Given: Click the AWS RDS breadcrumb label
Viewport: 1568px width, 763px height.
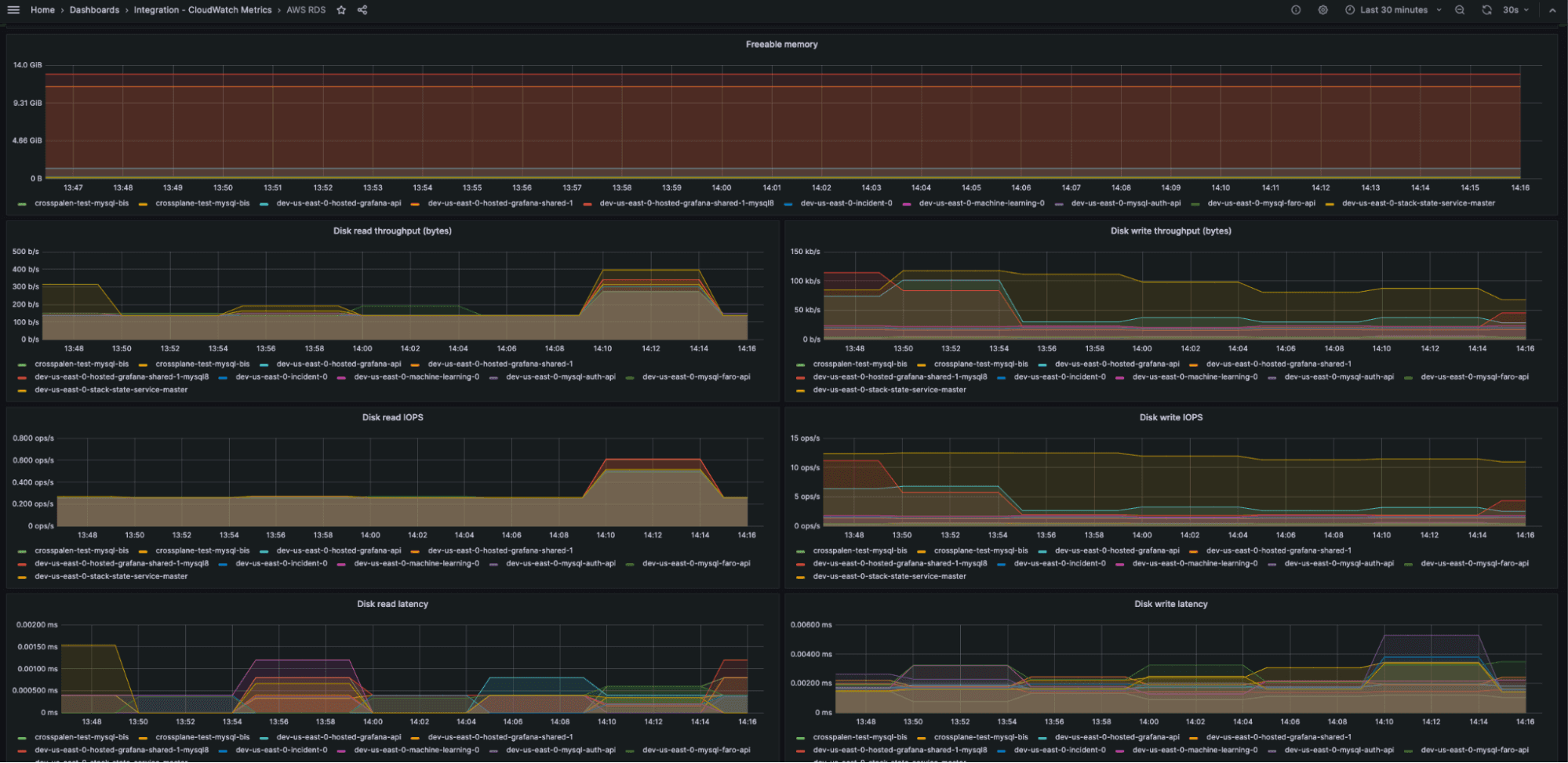Looking at the screenshot, I should [306, 9].
